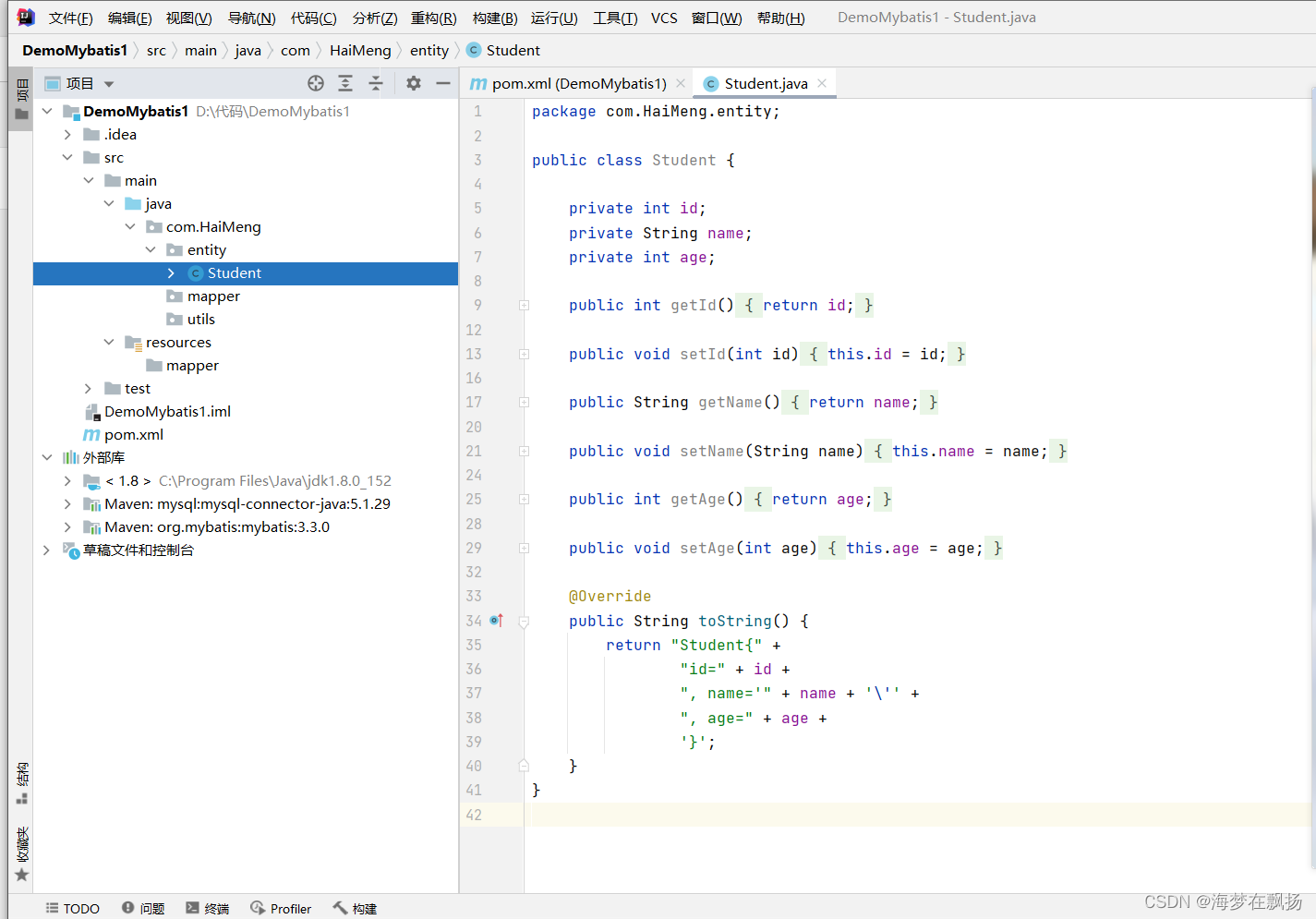Viewport: 1316px width, 919px height.
Task: Select DemoMybatis1.iml file in tree
Action: click(x=158, y=411)
